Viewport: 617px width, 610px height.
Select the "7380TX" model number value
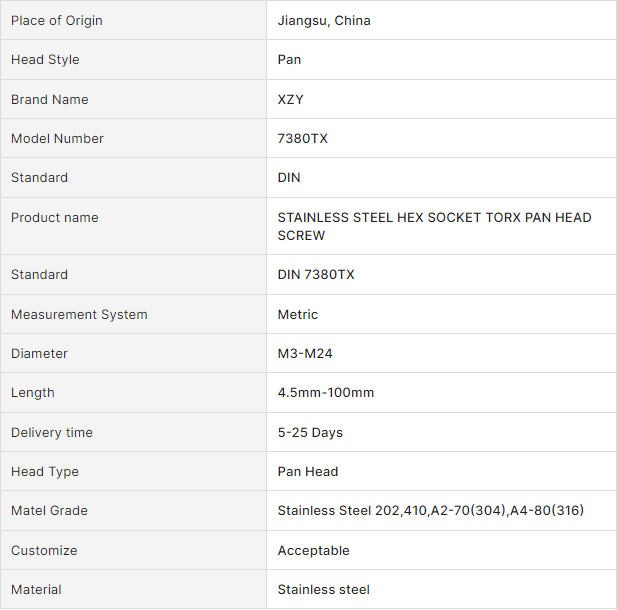(x=302, y=139)
